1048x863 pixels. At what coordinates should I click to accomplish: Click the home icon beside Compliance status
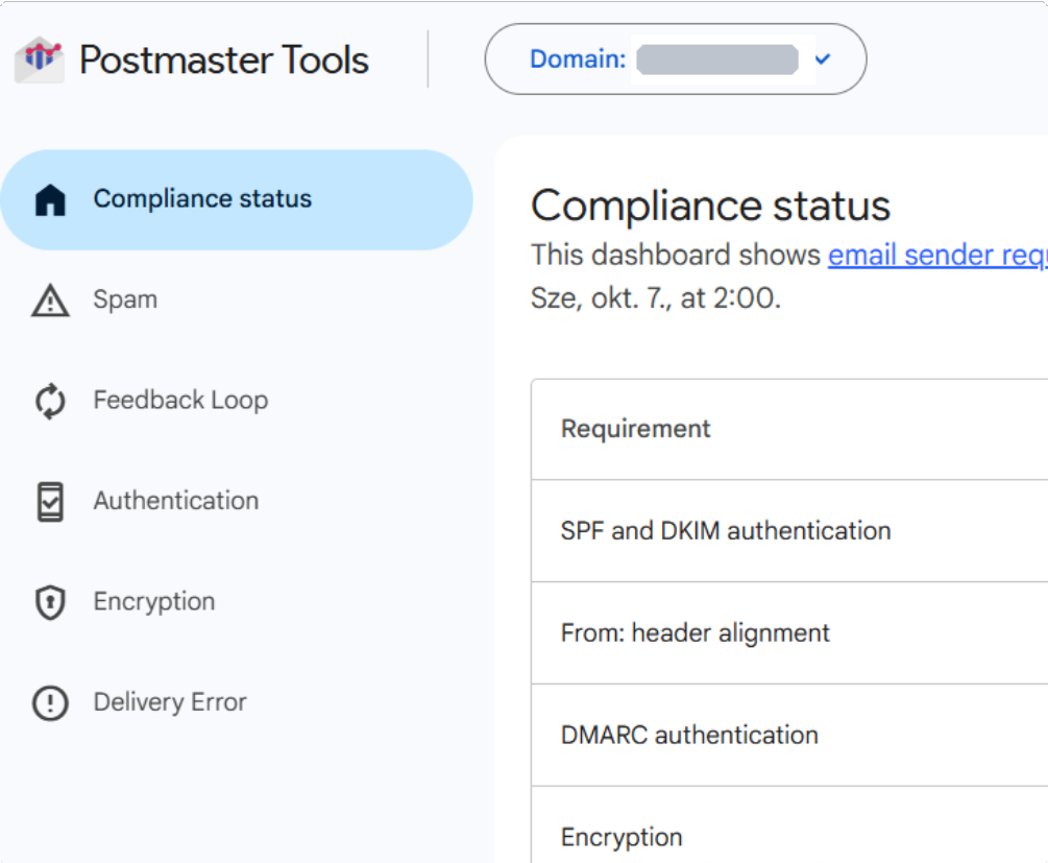tap(50, 200)
